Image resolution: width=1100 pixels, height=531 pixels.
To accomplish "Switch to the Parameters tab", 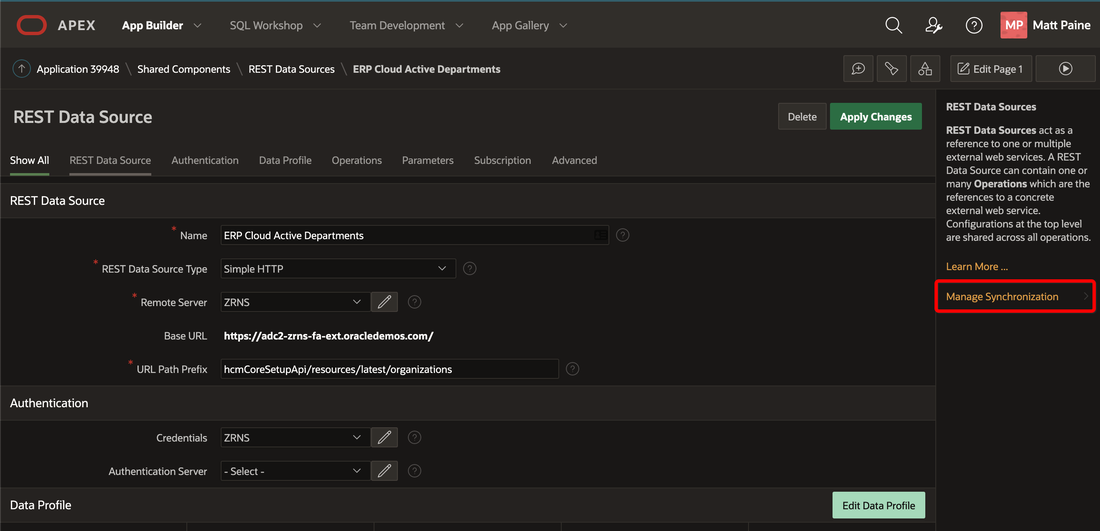I will (428, 160).
